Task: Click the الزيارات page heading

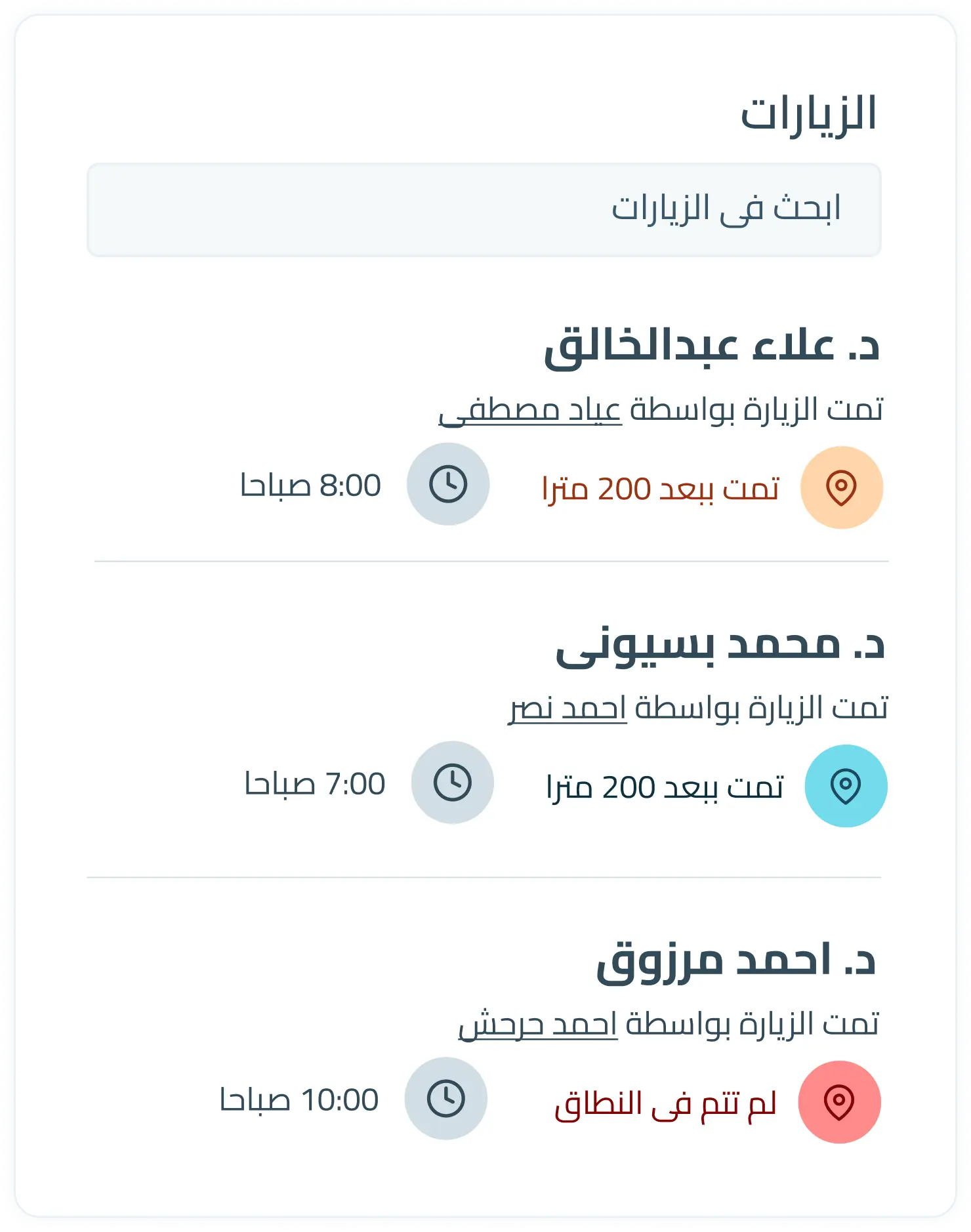Action: coord(808,114)
